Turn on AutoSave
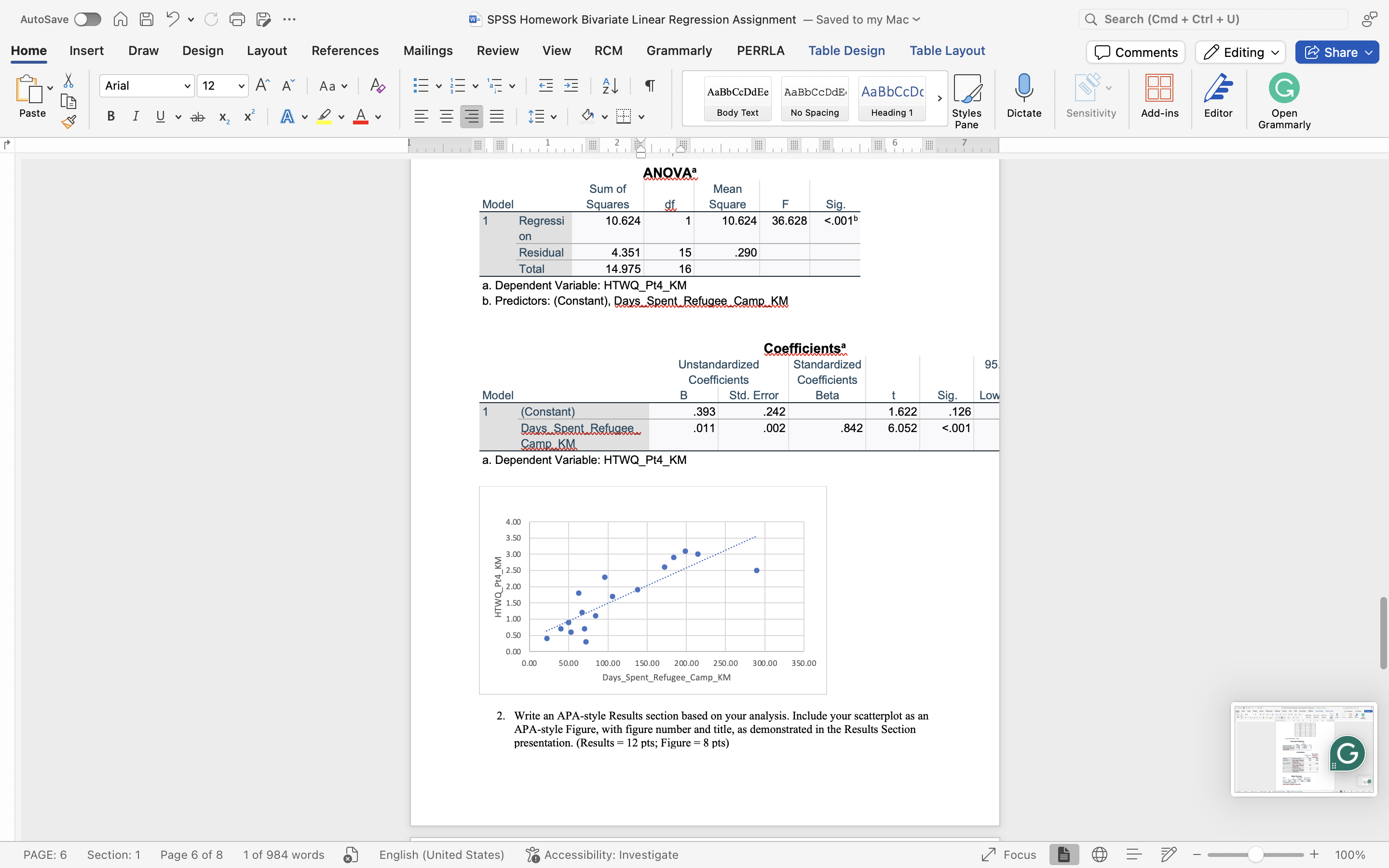 87,19
